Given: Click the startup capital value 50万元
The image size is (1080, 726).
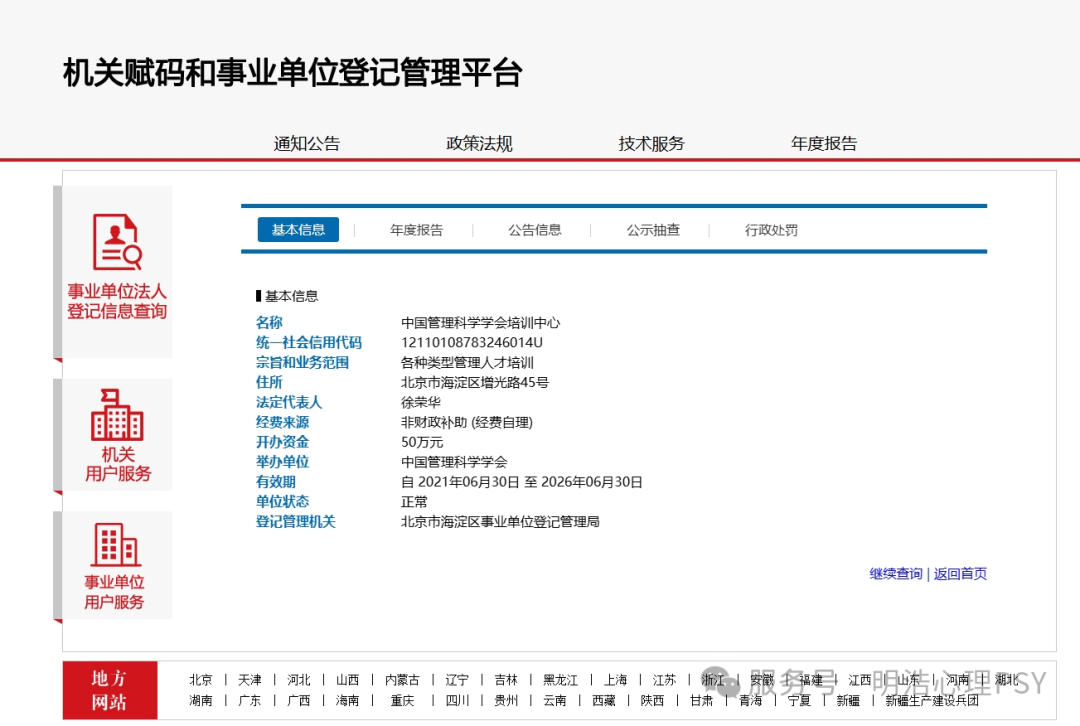Looking at the screenshot, I should pyautogui.click(x=422, y=442).
